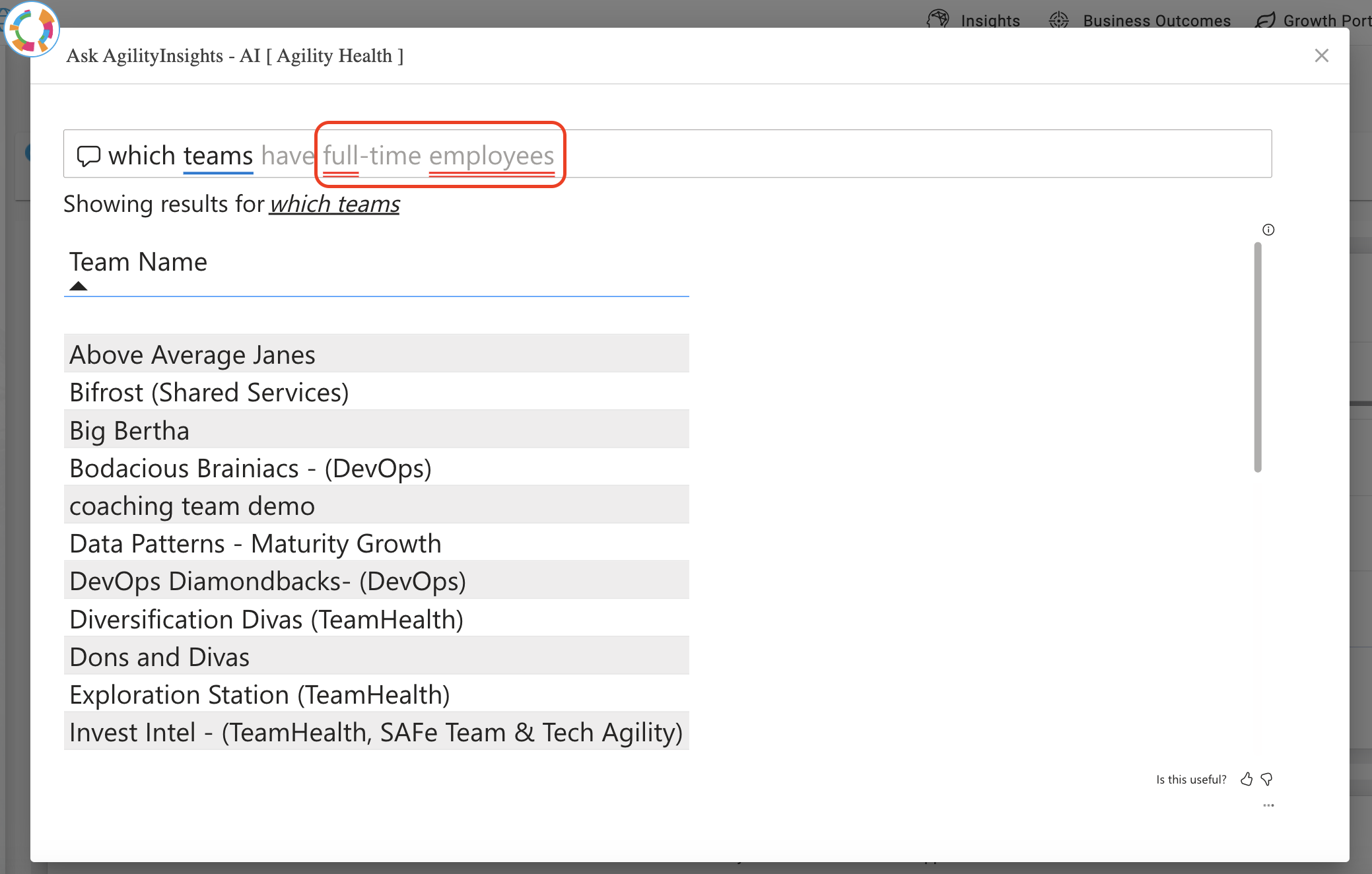Click the speech bubble icon in question box
The height and width of the screenshot is (874, 1372).
(x=88, y=156)
